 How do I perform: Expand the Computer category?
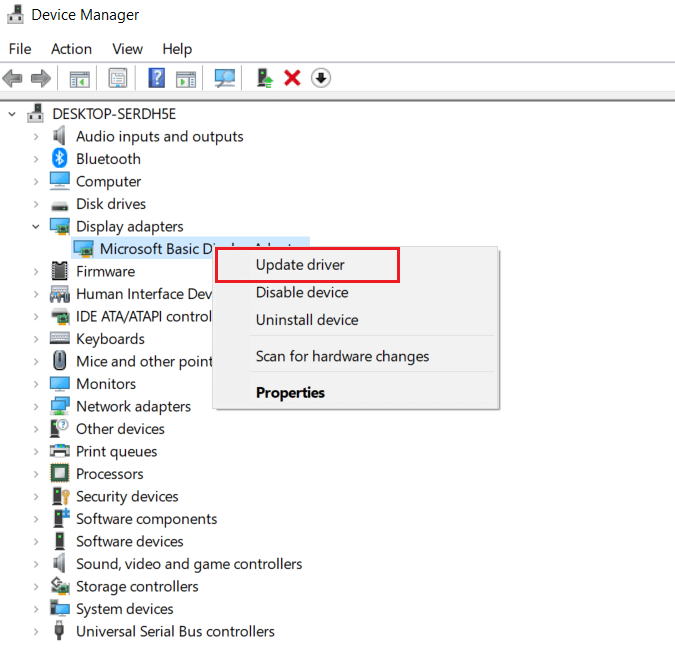(x=36, y=182)
